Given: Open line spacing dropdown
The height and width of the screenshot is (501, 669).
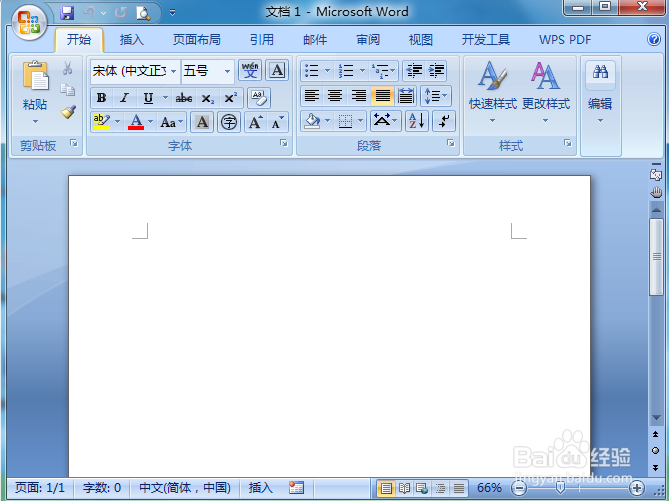Looking at the screenshot, I should 436,96.
